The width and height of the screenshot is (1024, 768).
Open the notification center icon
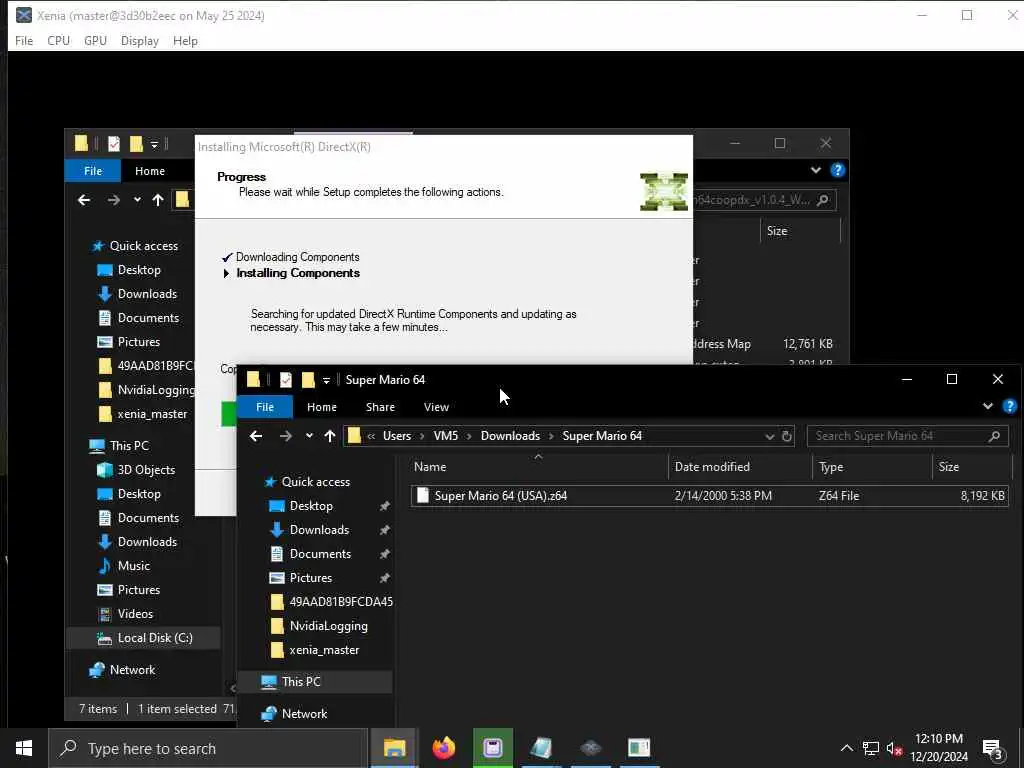993,749
